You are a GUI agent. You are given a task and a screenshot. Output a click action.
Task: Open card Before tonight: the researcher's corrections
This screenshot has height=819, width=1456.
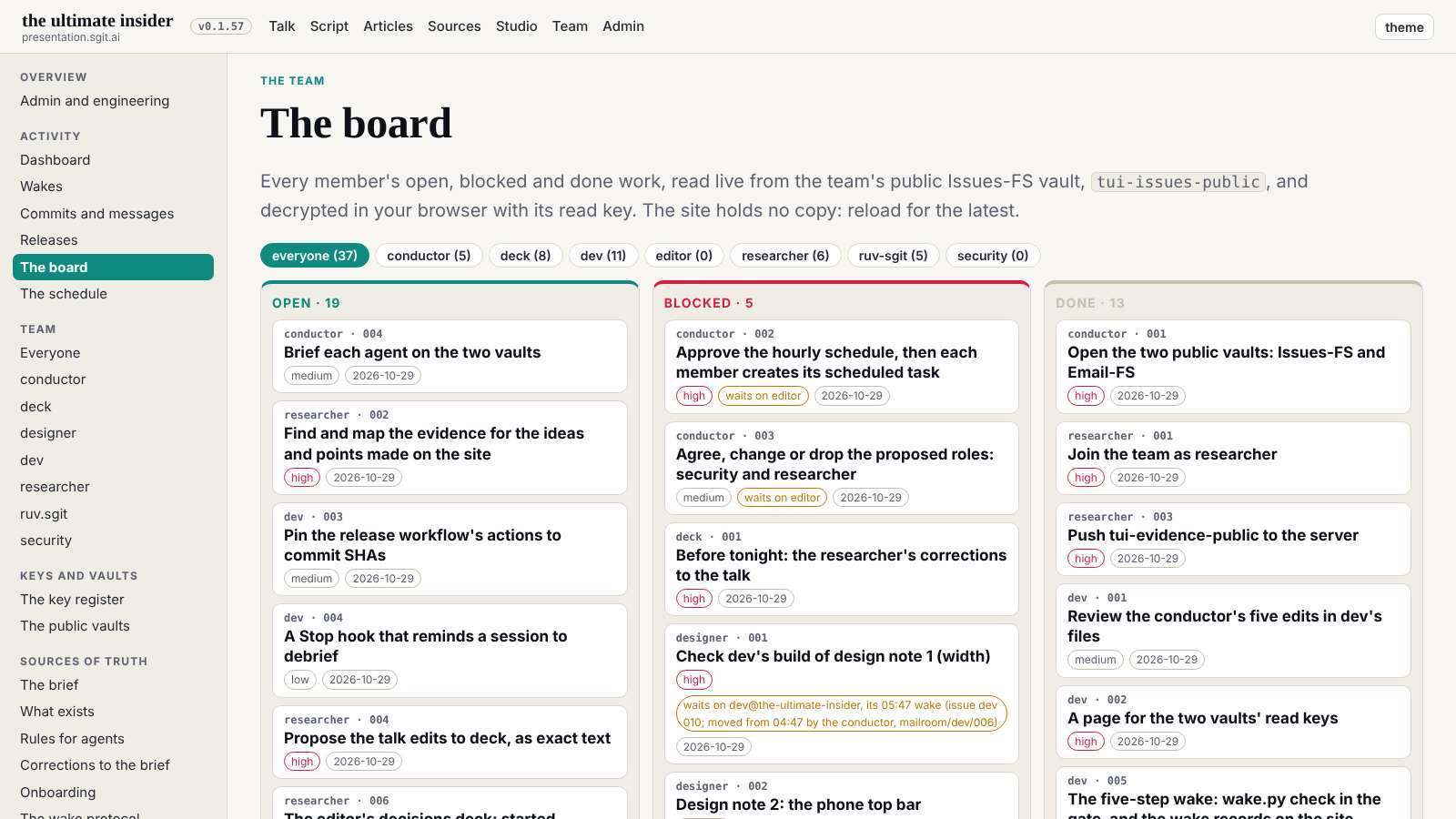pos(842,569)
